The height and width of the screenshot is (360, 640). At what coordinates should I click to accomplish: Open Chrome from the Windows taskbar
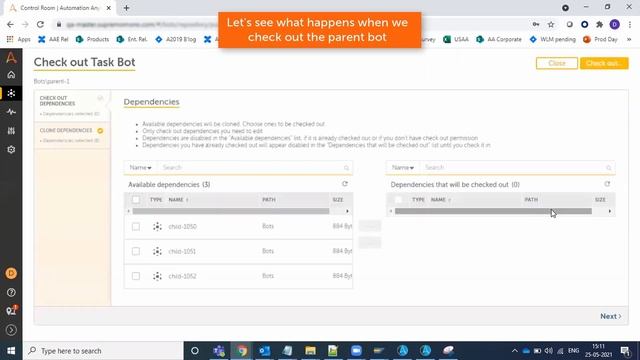242,351
